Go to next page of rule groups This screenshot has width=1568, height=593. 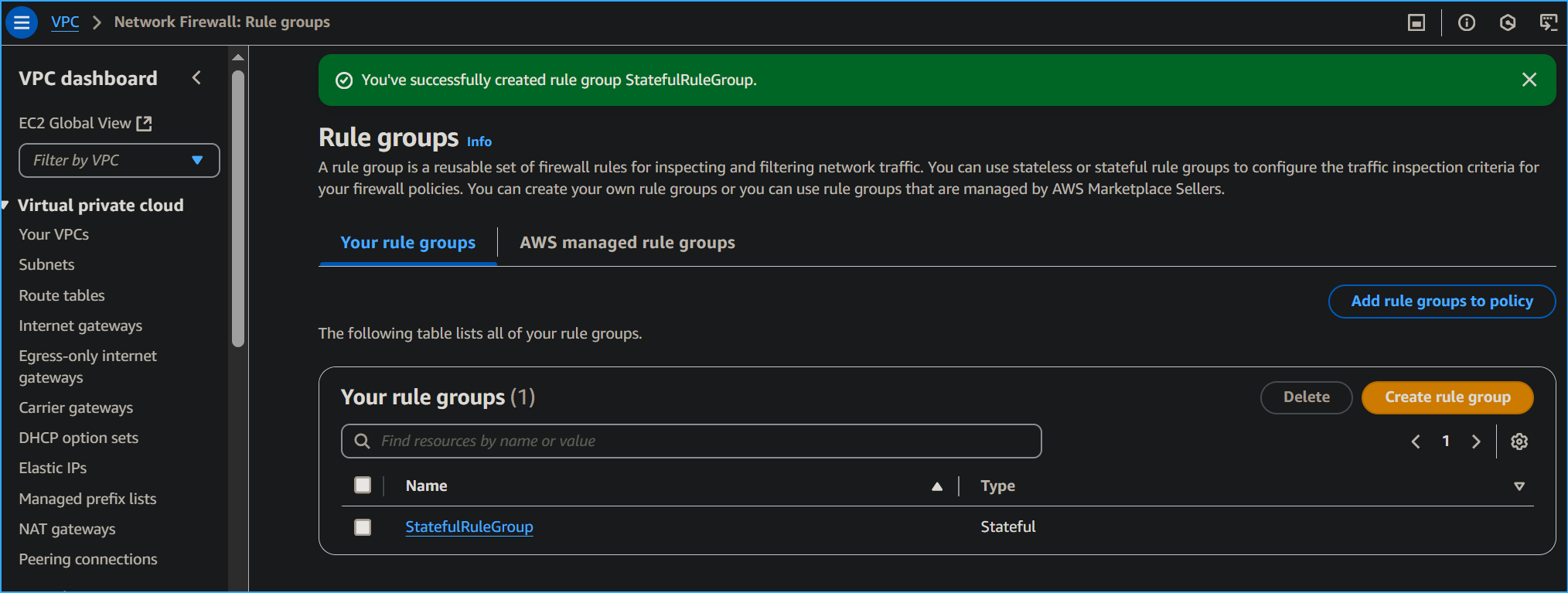click(1476, 441)
